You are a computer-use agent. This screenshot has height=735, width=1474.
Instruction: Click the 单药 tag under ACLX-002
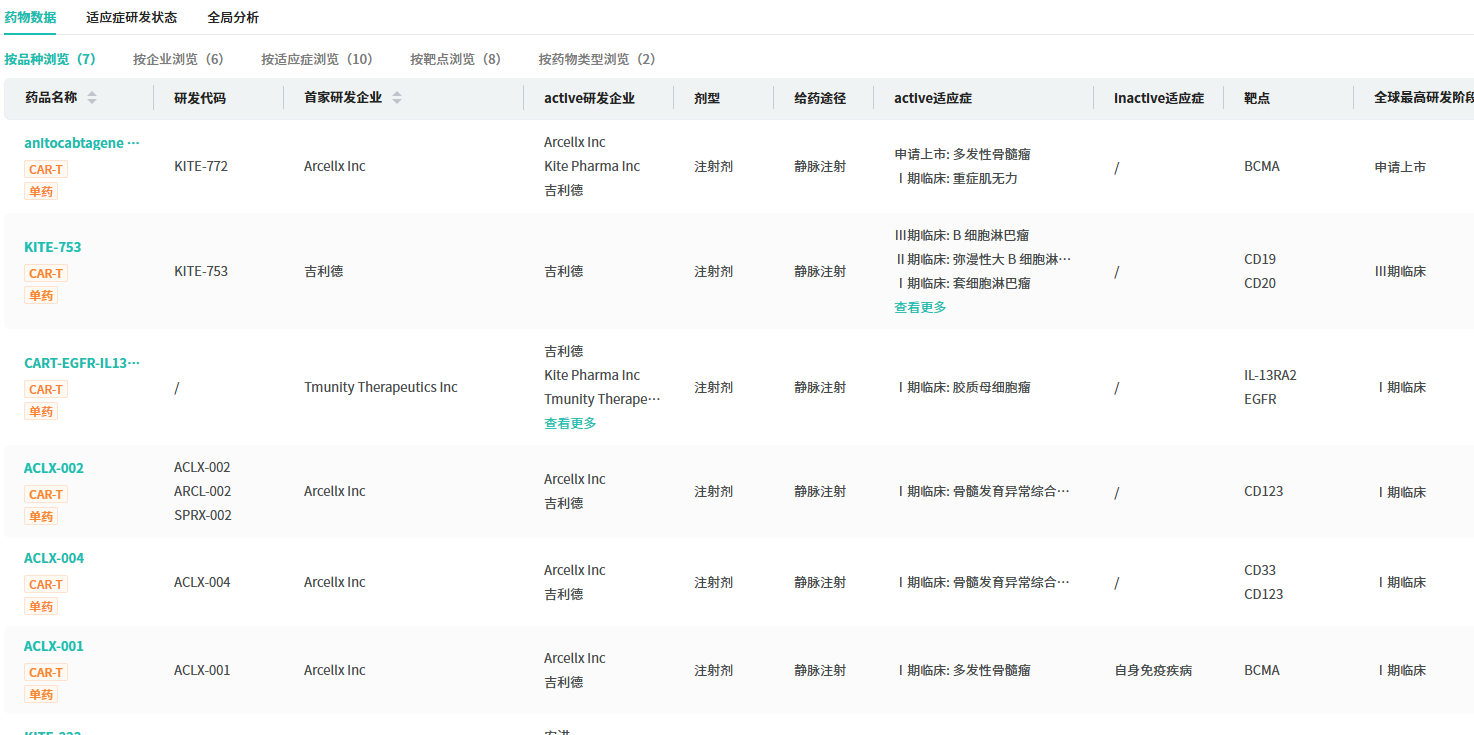click(x=41, y=516)
